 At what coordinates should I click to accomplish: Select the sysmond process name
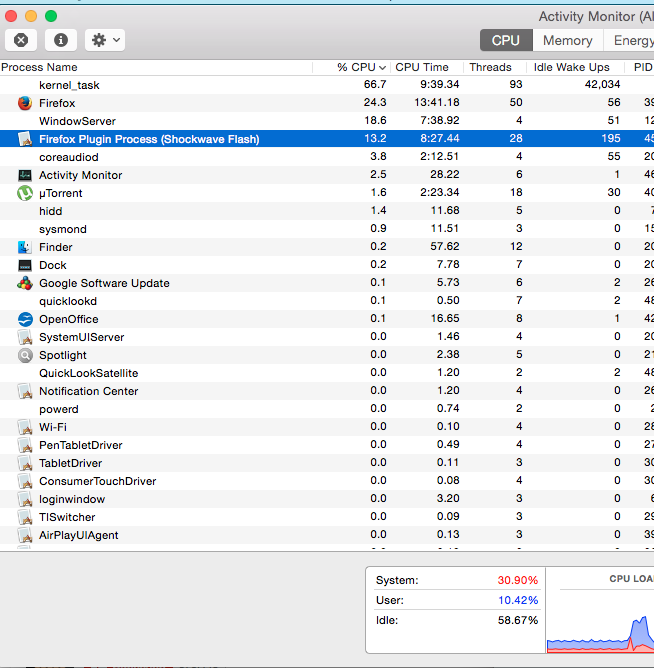click(x=63, y=229)
